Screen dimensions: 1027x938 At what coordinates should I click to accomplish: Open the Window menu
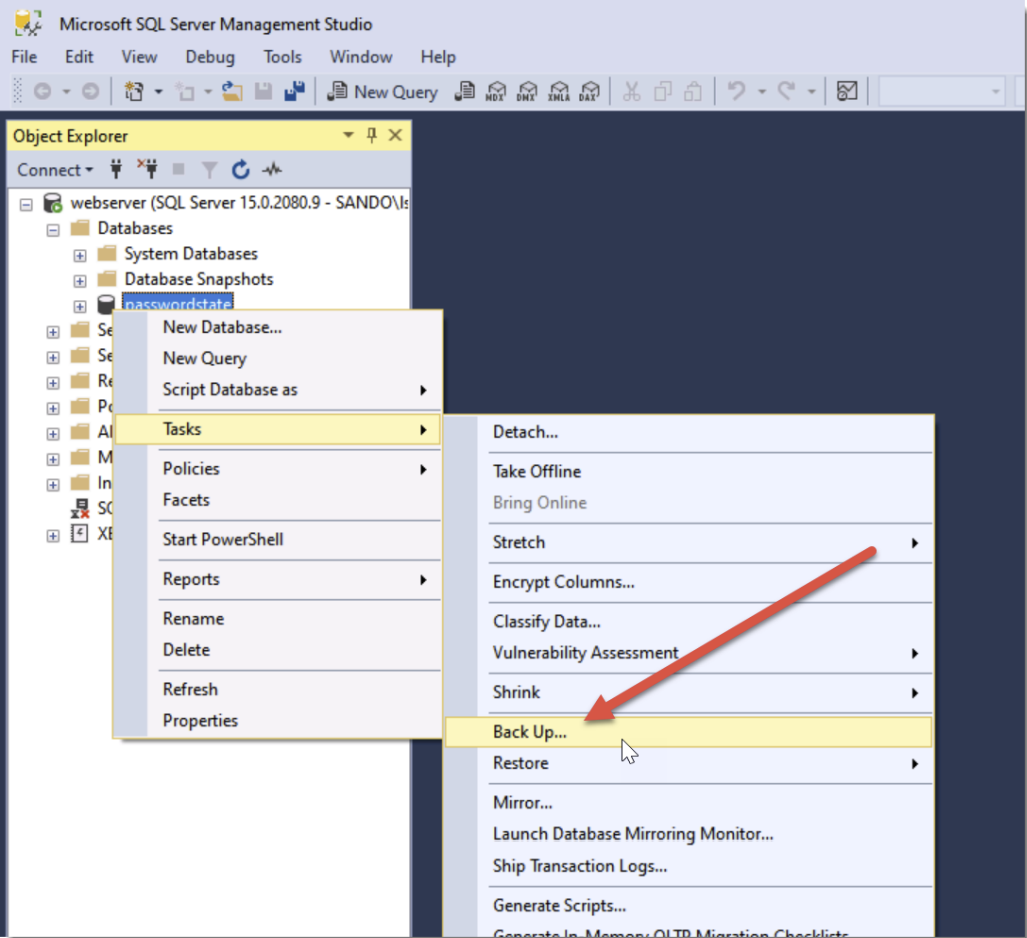(361, 57)
